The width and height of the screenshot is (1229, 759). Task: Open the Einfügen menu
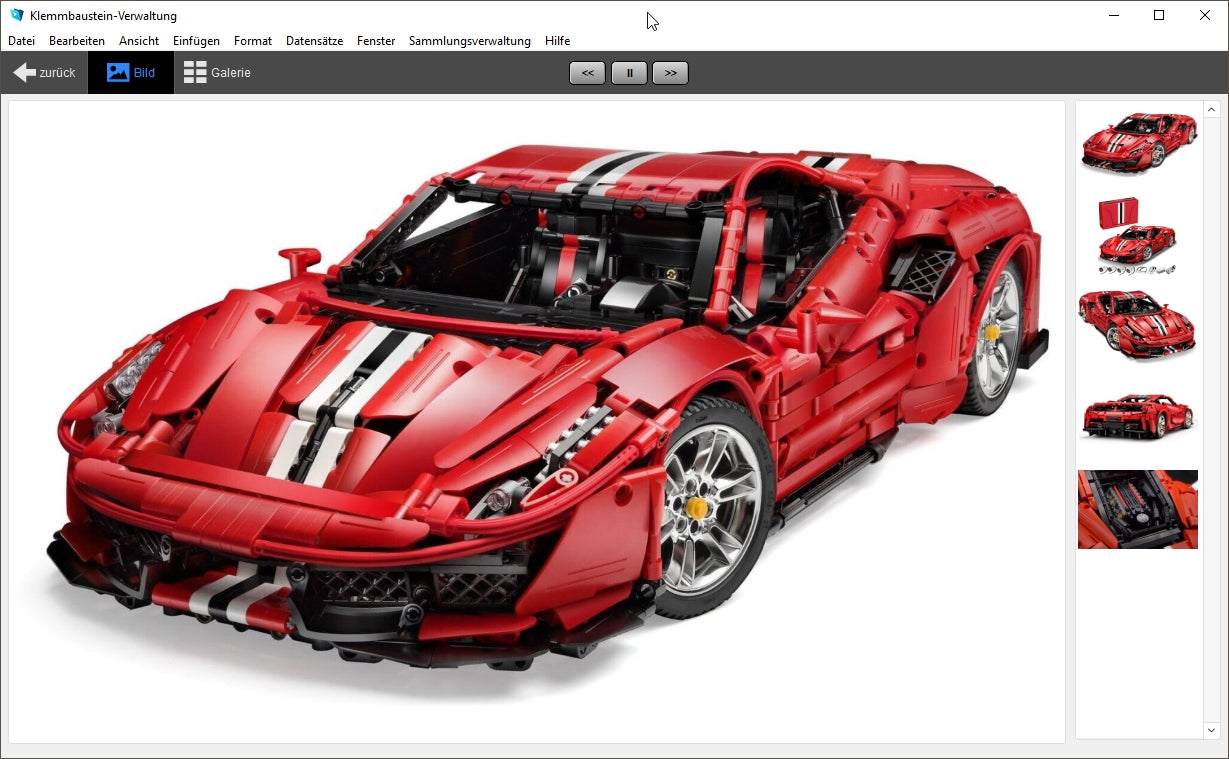coord(196,41)
